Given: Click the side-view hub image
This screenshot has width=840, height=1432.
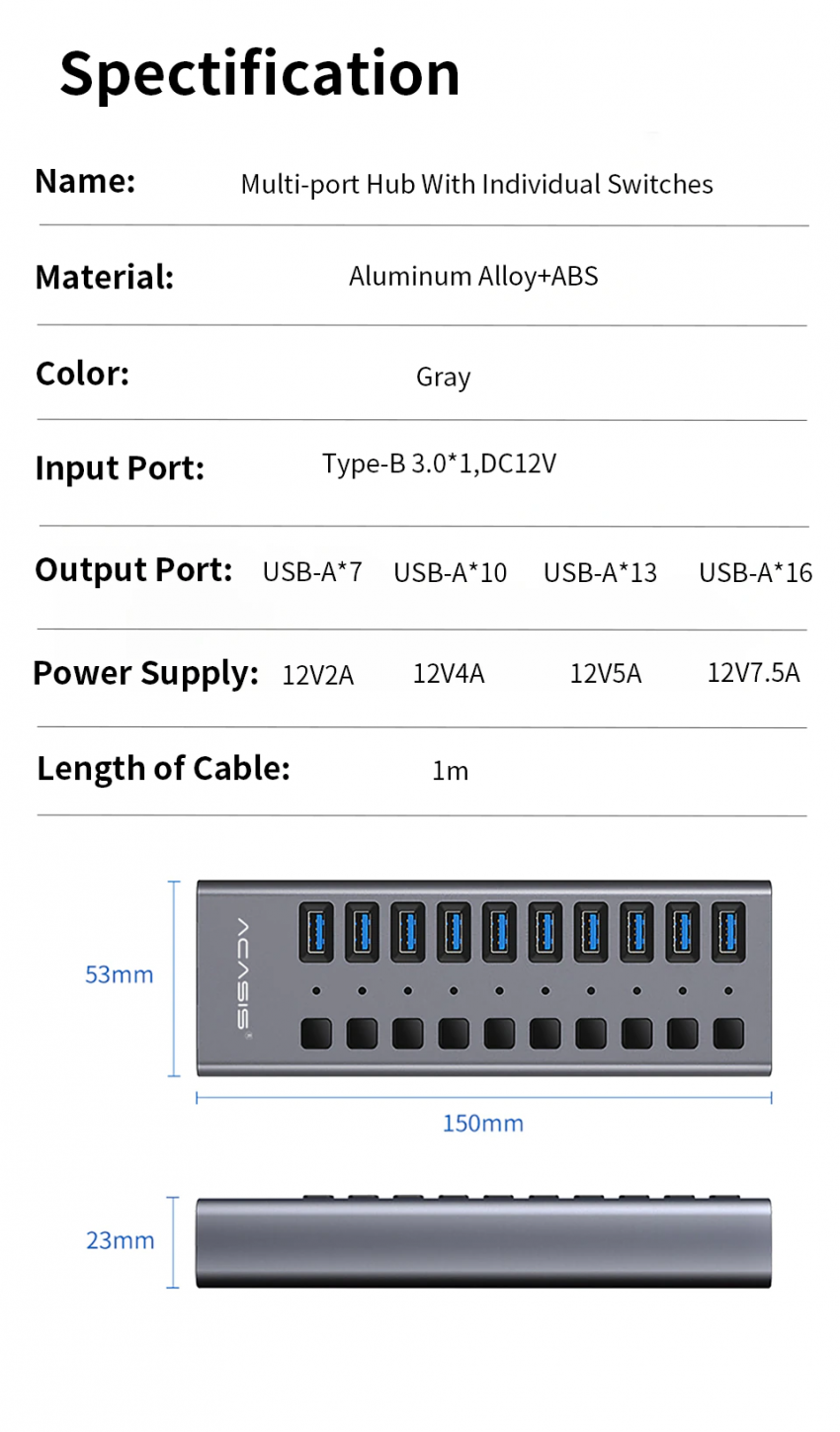Looking at the screenshot, I should point(483,1241).
